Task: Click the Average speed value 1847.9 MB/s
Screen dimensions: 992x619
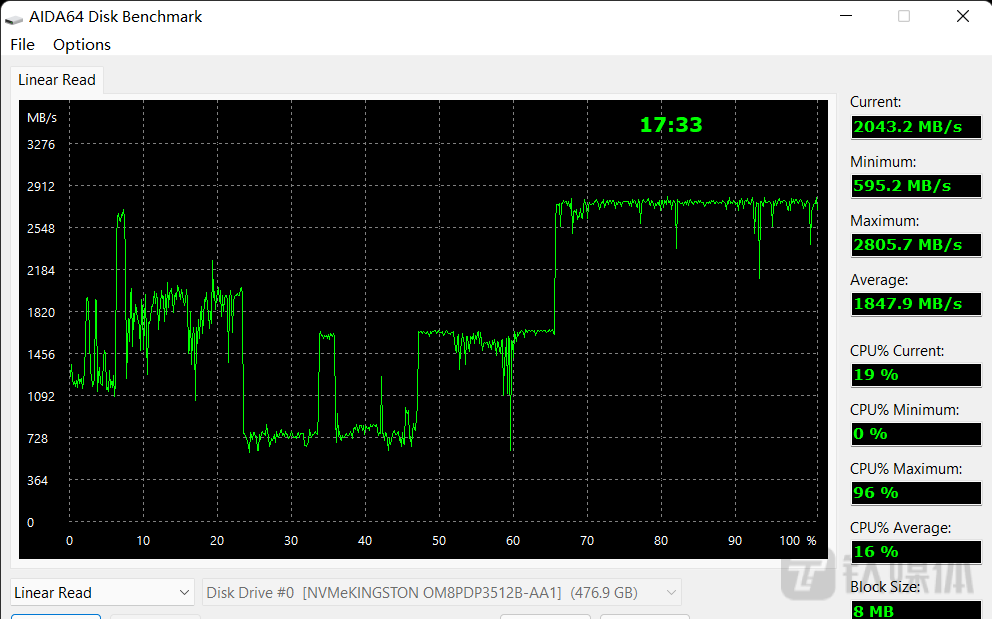Action: pyautogui.click(x=916, y=304)
